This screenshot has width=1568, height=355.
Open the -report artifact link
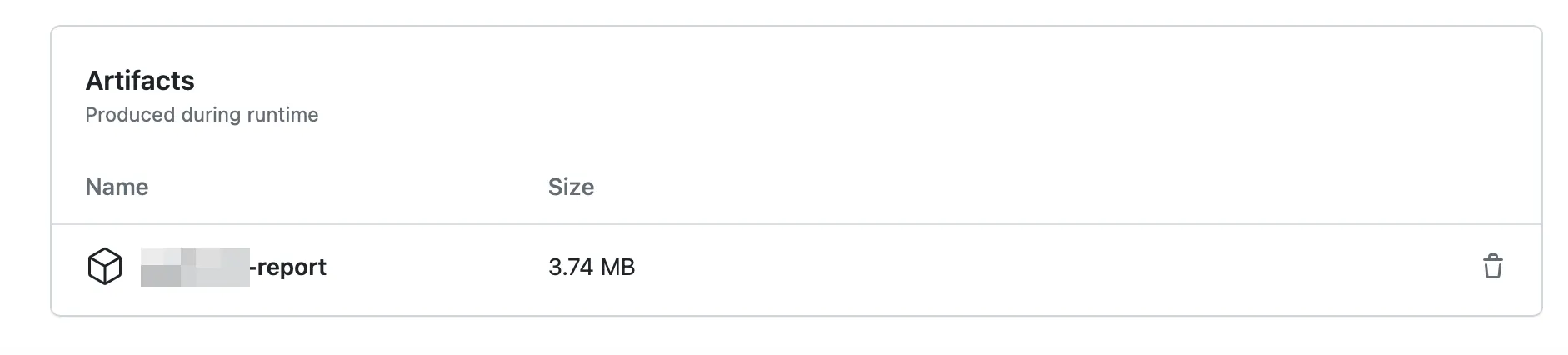(290, 267)
